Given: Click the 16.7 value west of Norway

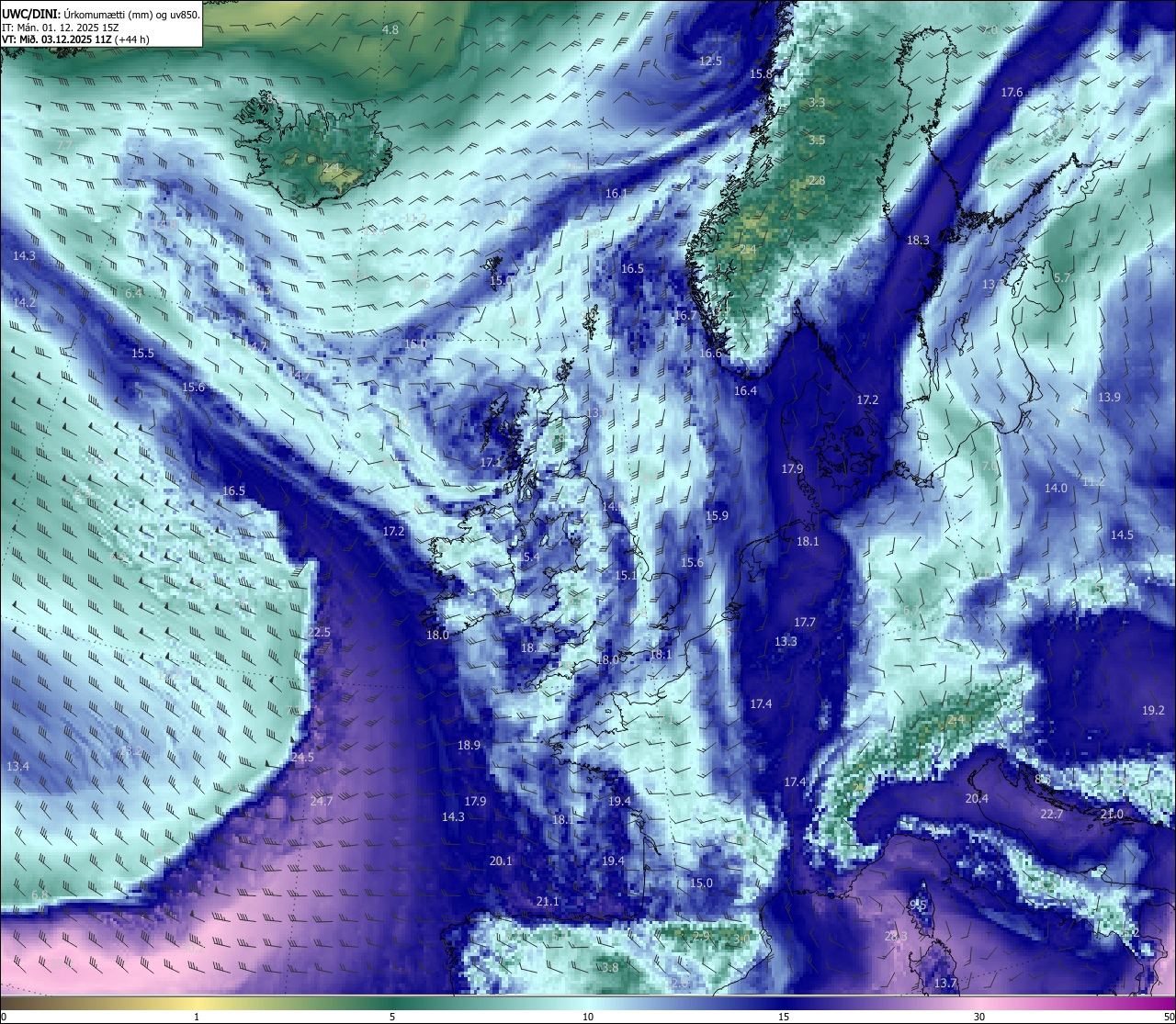Looking at the screenshot, I should point(685,316).
